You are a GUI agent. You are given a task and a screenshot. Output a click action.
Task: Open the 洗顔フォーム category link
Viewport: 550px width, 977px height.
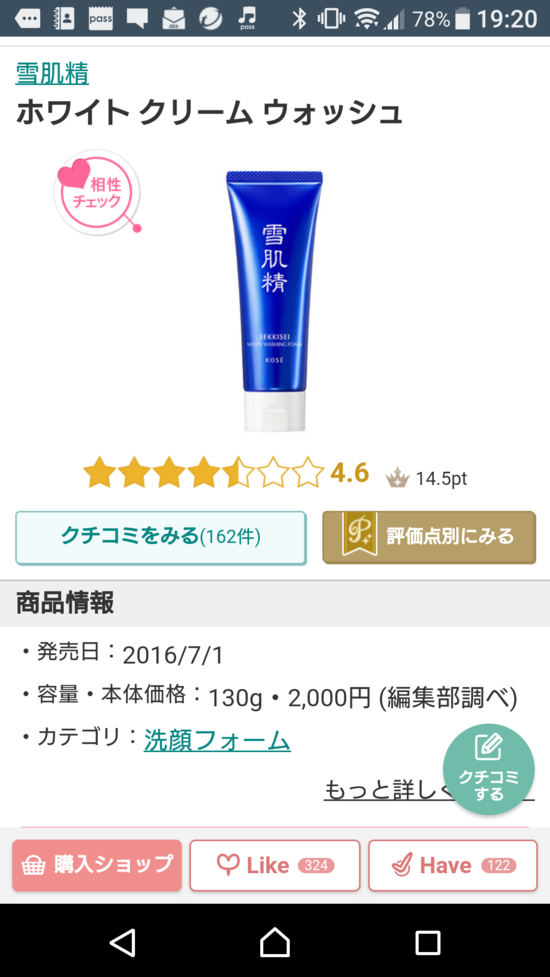pyautogui.click(x=217, y=740)
